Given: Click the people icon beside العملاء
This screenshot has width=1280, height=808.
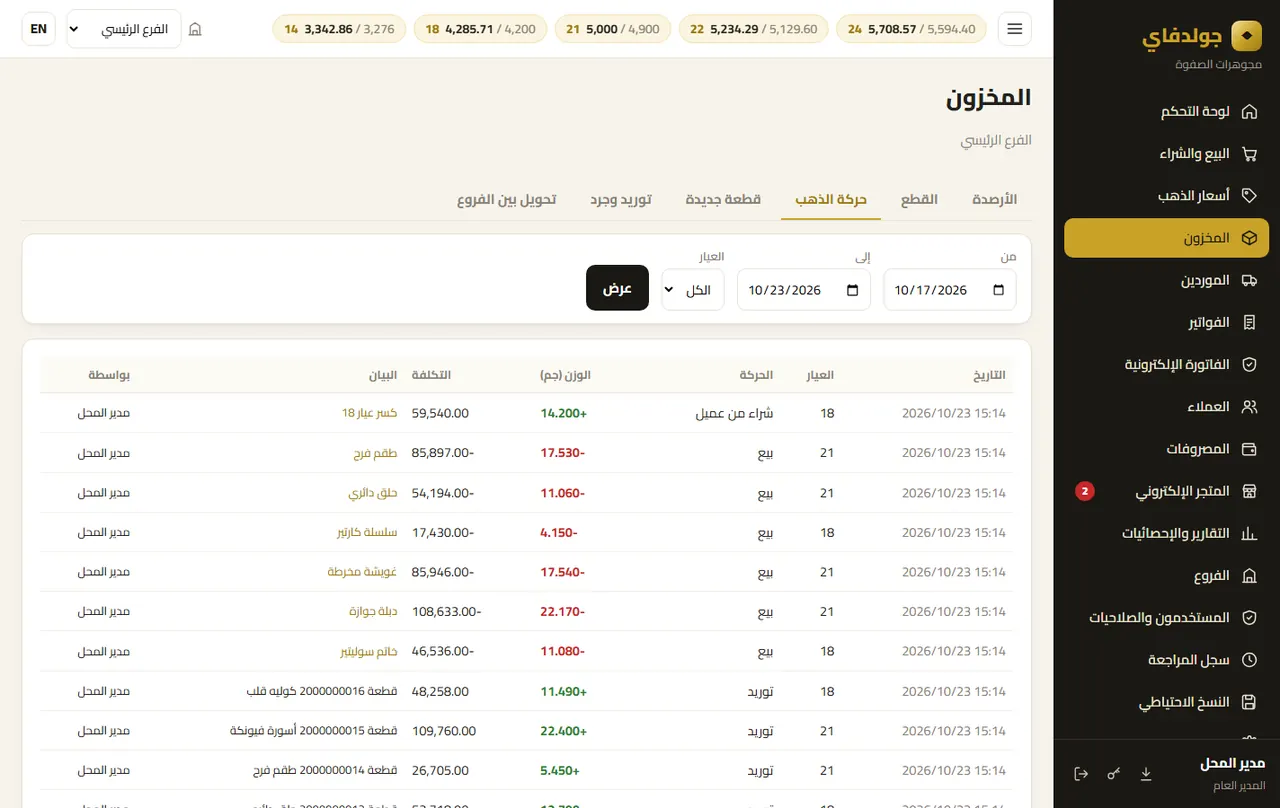Looking at the screenshot, I should (x=1248, y=407).
